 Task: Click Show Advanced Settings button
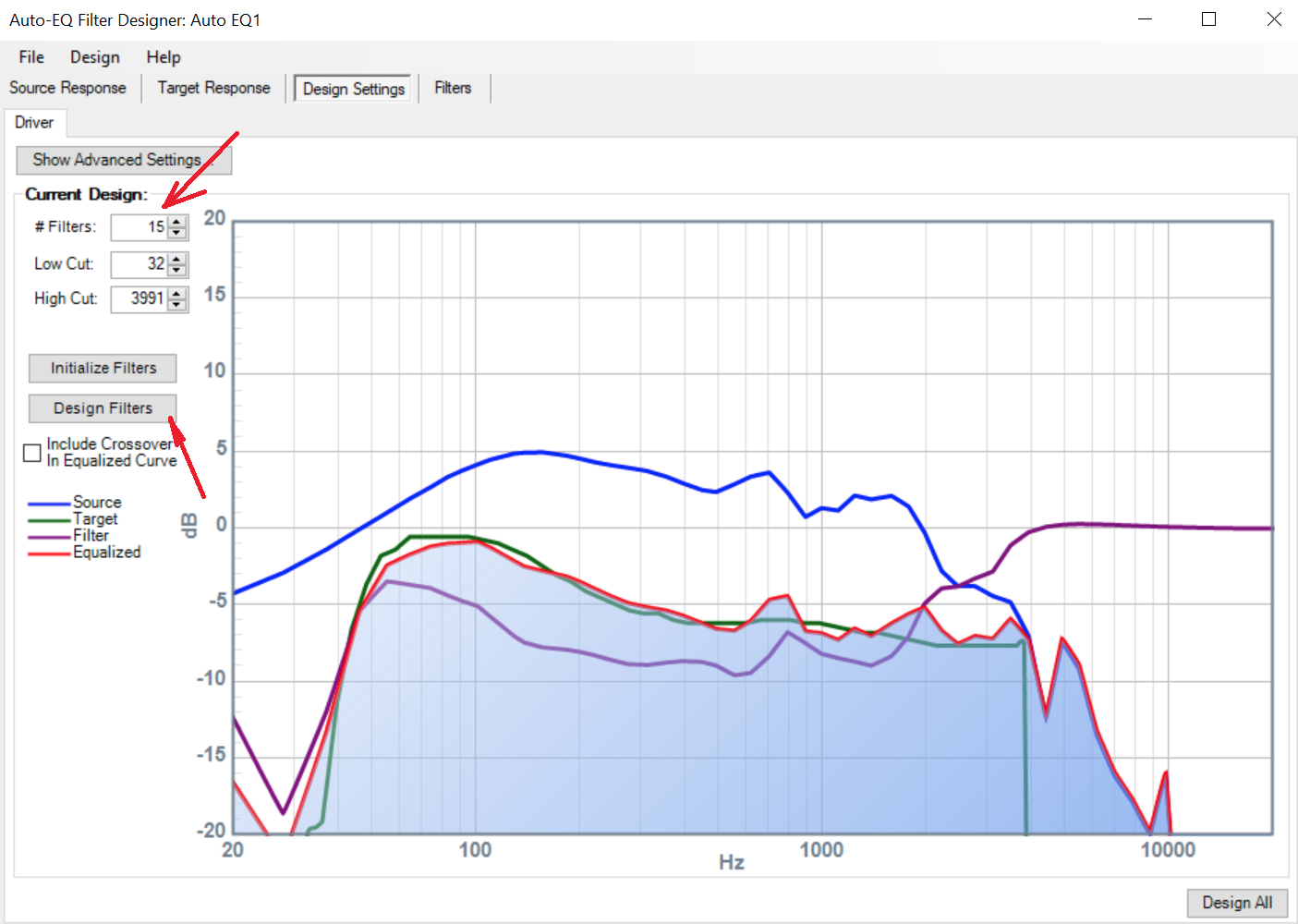pyautogui.click(x=124, y=160)
